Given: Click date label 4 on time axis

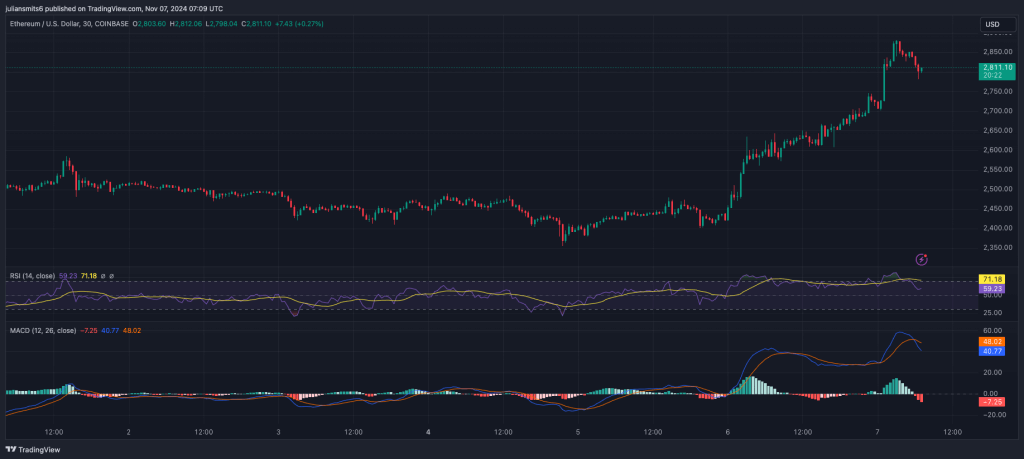Looking at the screenshot, I should tap(428, 432).
